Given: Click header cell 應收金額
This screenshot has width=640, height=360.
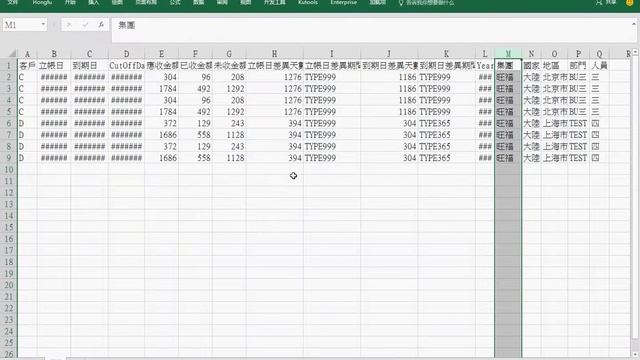Looking at the screenshot, I should [162, 65].
